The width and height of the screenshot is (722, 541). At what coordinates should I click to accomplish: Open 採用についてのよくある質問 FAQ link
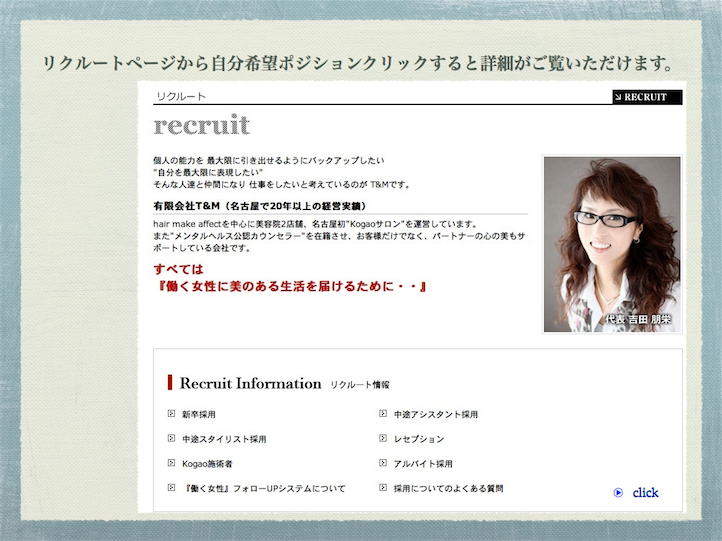point(448,489)
